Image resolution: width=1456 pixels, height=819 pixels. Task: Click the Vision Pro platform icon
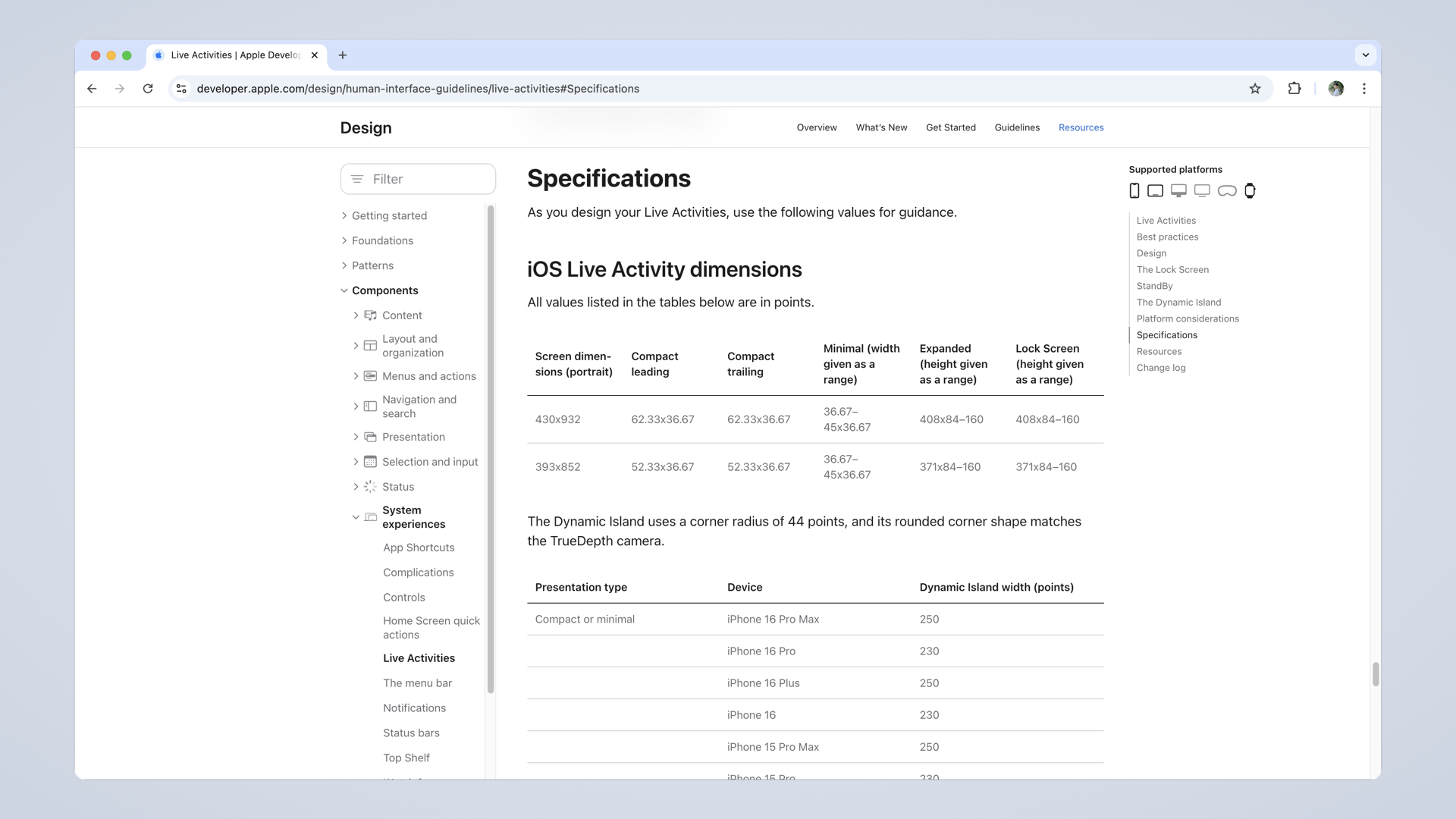click(1226, 191)
